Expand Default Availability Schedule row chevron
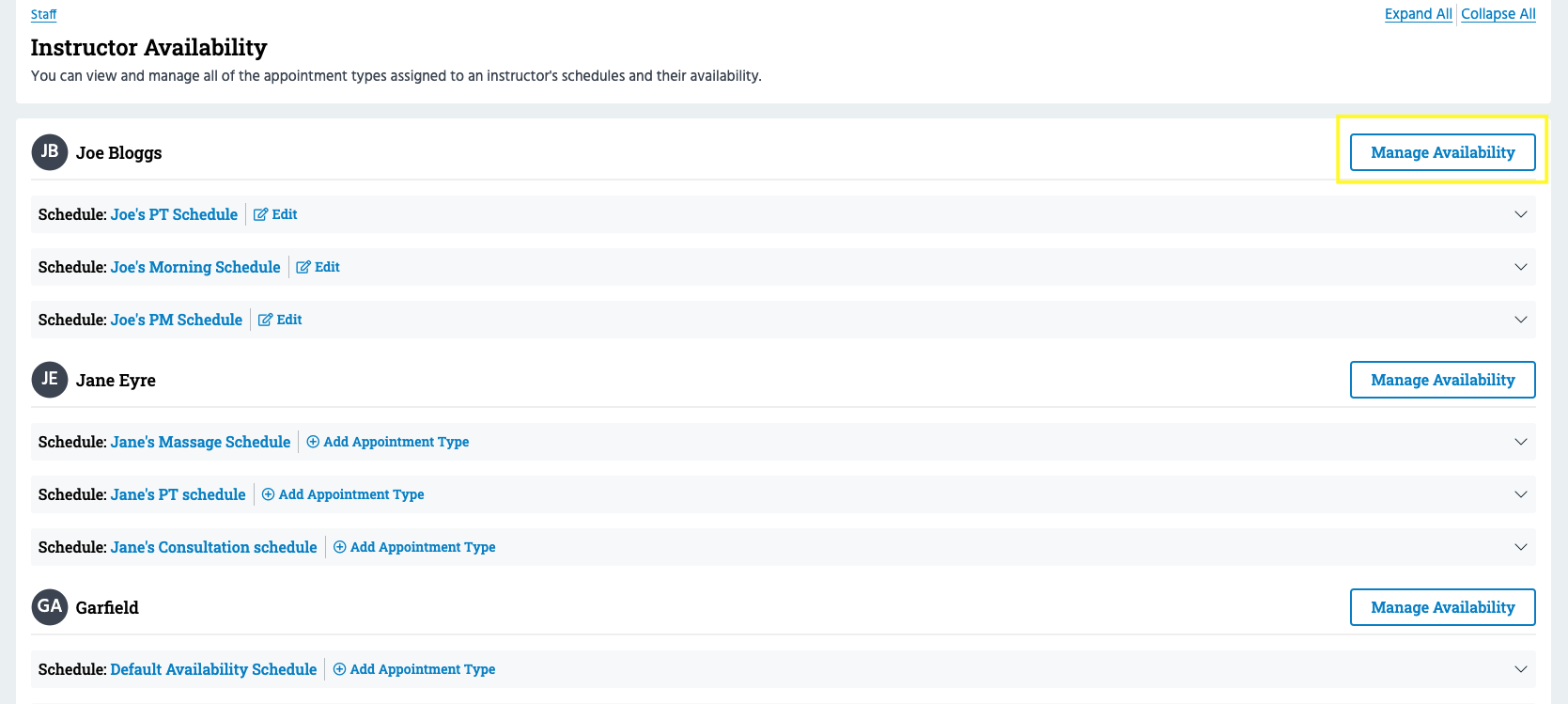This screenshot has height=704, width=1568. [x=1520, y=669]
